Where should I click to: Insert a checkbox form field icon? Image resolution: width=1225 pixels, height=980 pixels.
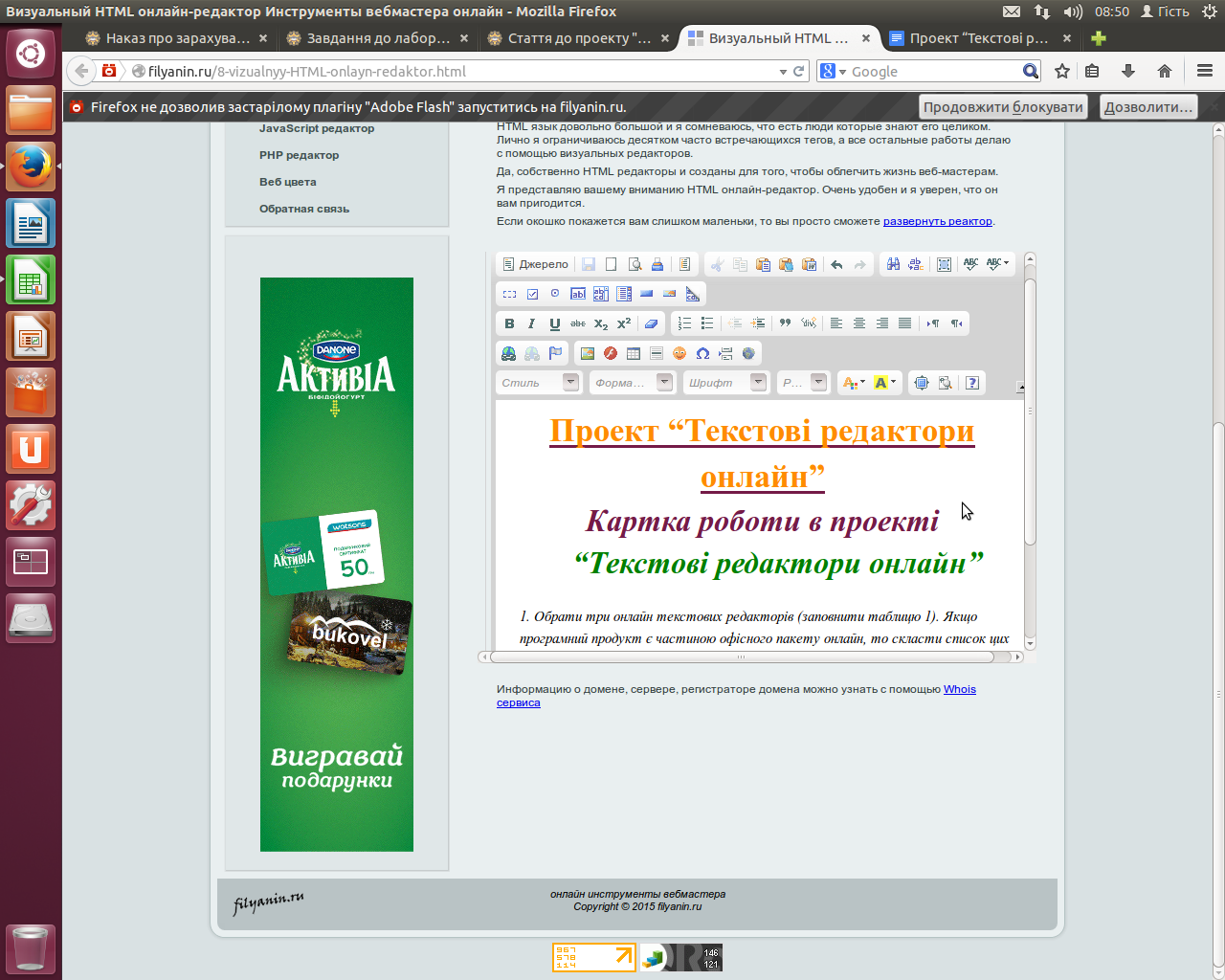pyautogui.click(x=532, y=294)
